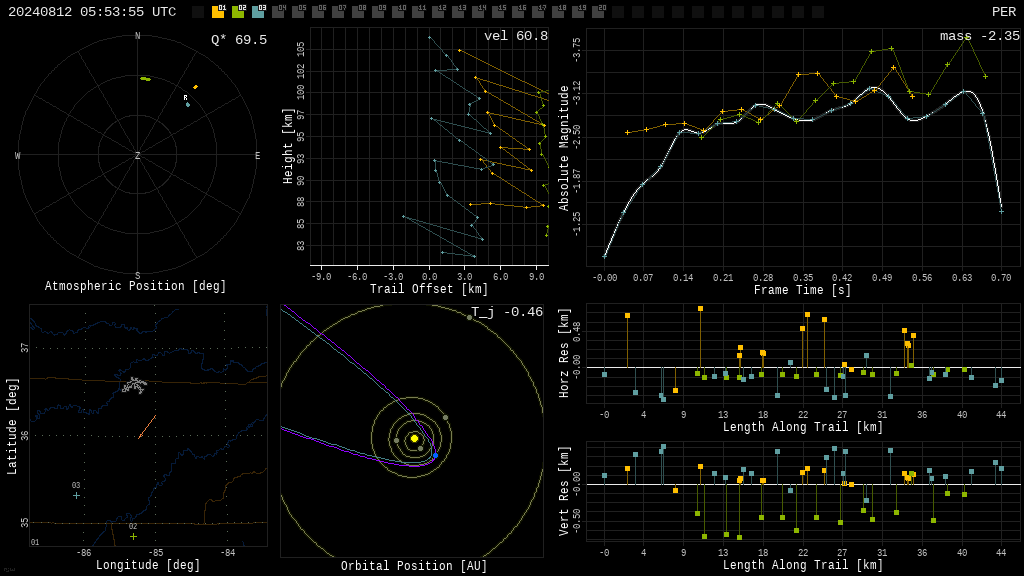Click the station 03 cross on map
1024x576 pixels.
pyautogui.click(x=76, y=496)
